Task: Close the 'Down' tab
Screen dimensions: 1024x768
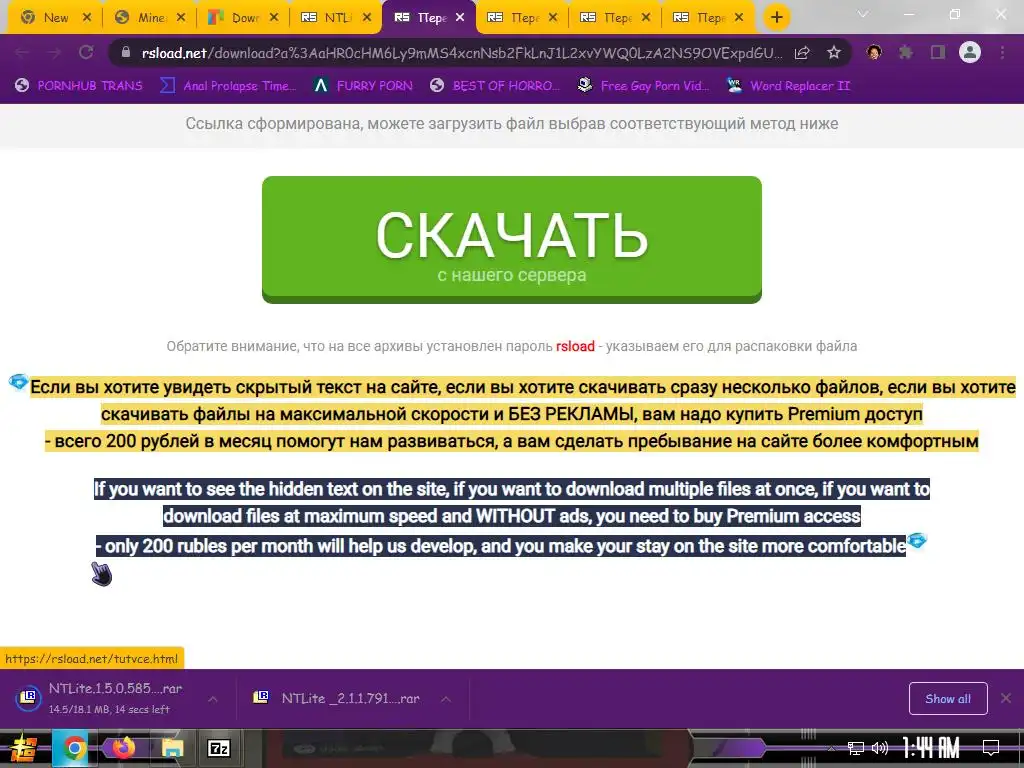Action: [274, 18]
